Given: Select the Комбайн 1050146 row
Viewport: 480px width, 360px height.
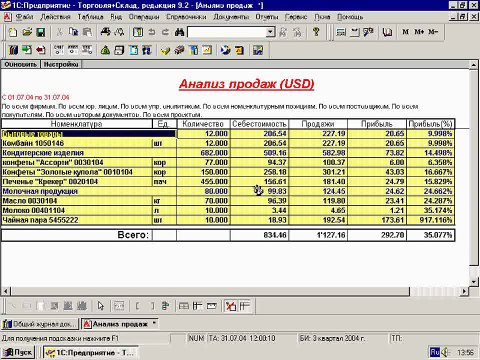Looking at the screenshot, I should [x=228, y=143].
